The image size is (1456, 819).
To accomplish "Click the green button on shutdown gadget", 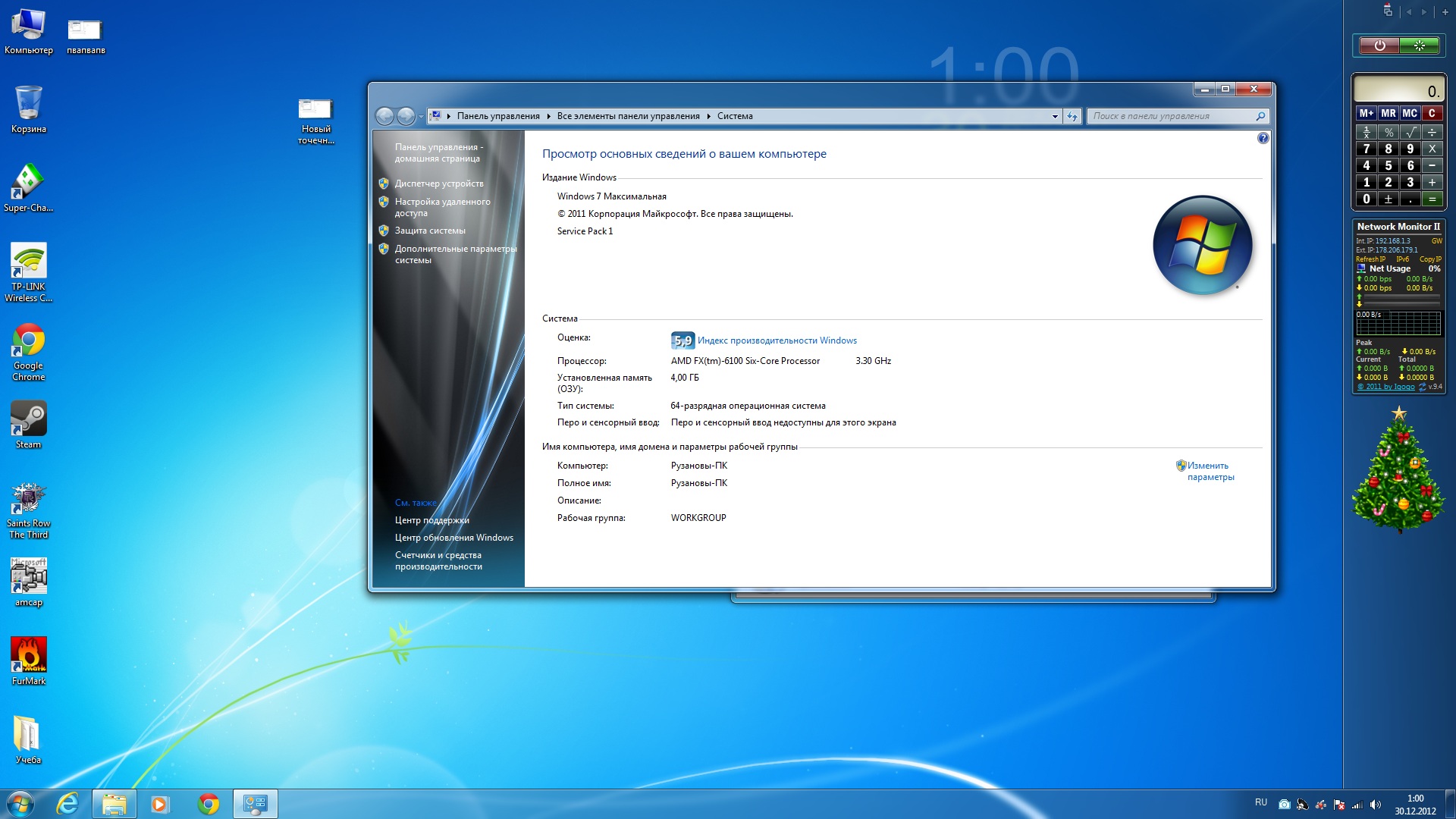I will tap(1420, 45).
